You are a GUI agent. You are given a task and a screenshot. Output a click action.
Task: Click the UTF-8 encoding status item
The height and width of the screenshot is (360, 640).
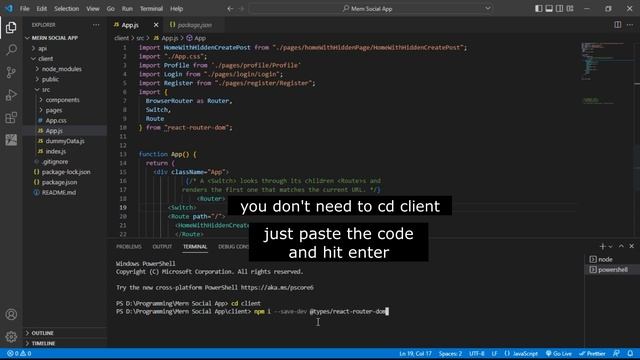coord(476,353)
